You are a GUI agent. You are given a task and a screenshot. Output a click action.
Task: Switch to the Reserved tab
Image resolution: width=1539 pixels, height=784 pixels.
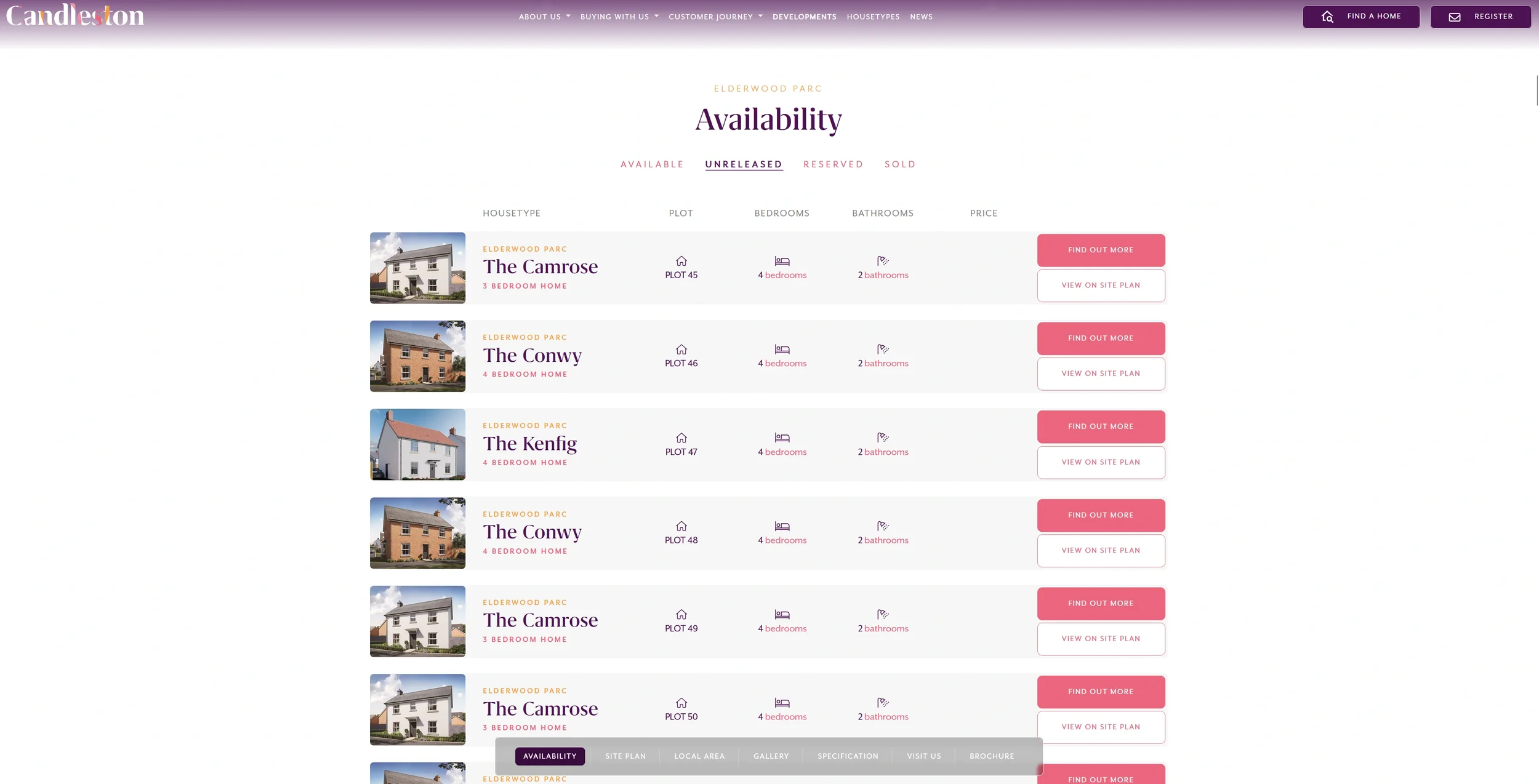[x=833, y=164]
